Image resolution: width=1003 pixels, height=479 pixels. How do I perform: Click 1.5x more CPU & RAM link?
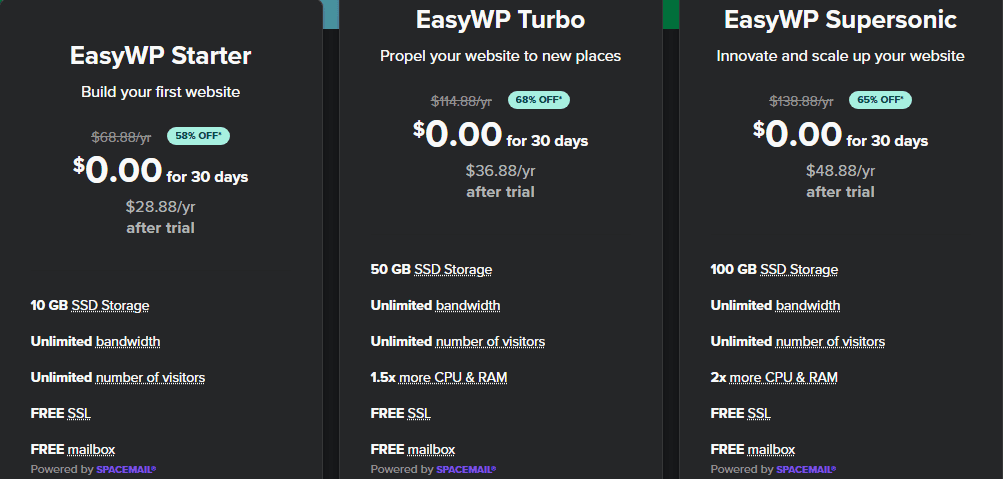coord(453,378)
